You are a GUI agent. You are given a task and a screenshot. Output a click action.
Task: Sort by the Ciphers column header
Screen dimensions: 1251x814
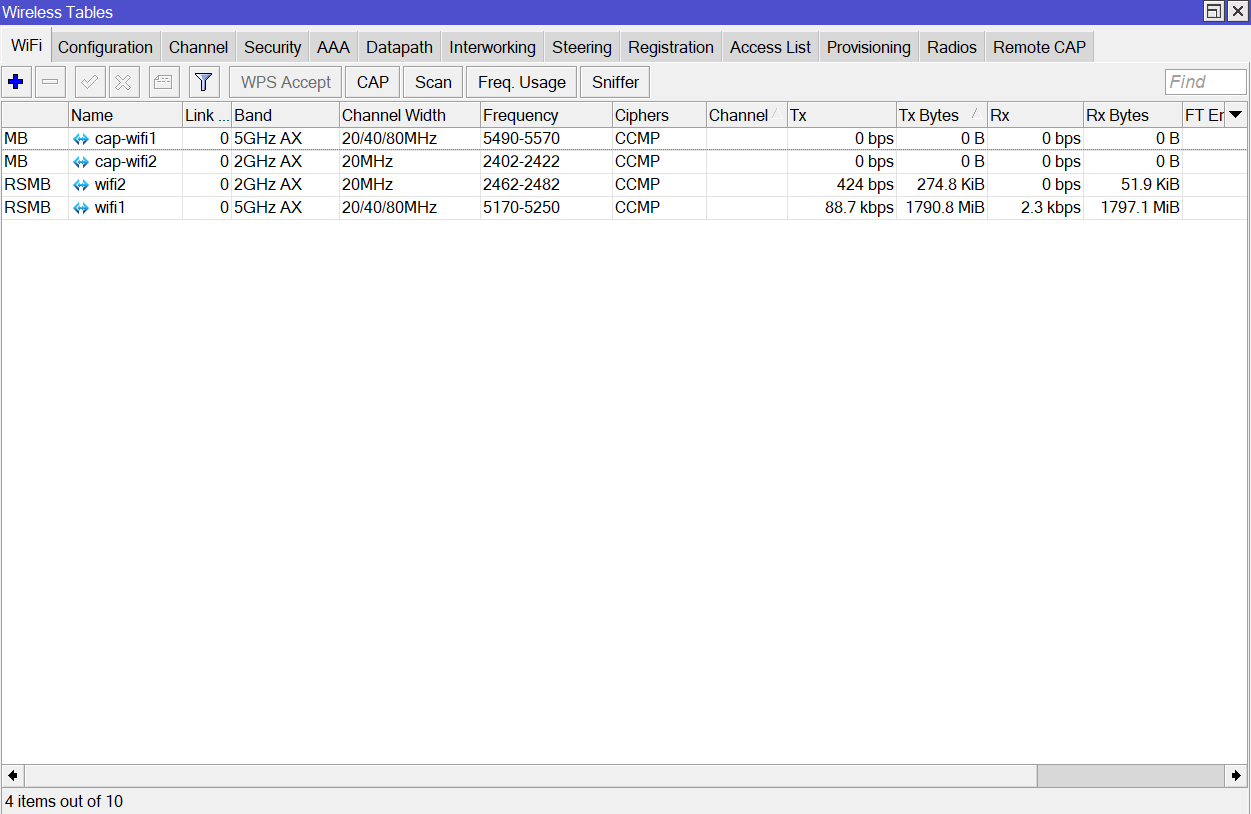[659, 115]
